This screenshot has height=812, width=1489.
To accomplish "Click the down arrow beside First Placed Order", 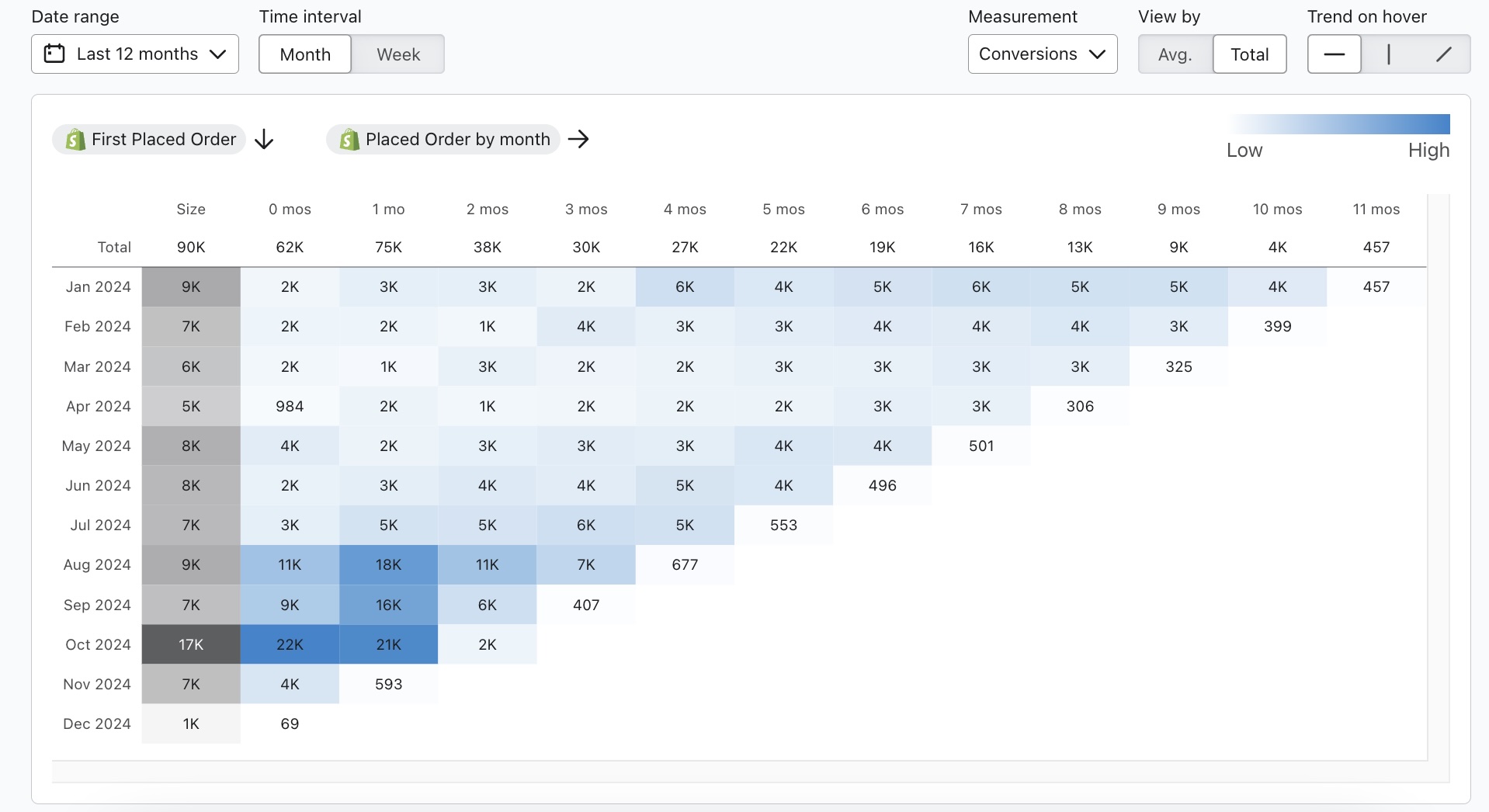I will [264, 139].
